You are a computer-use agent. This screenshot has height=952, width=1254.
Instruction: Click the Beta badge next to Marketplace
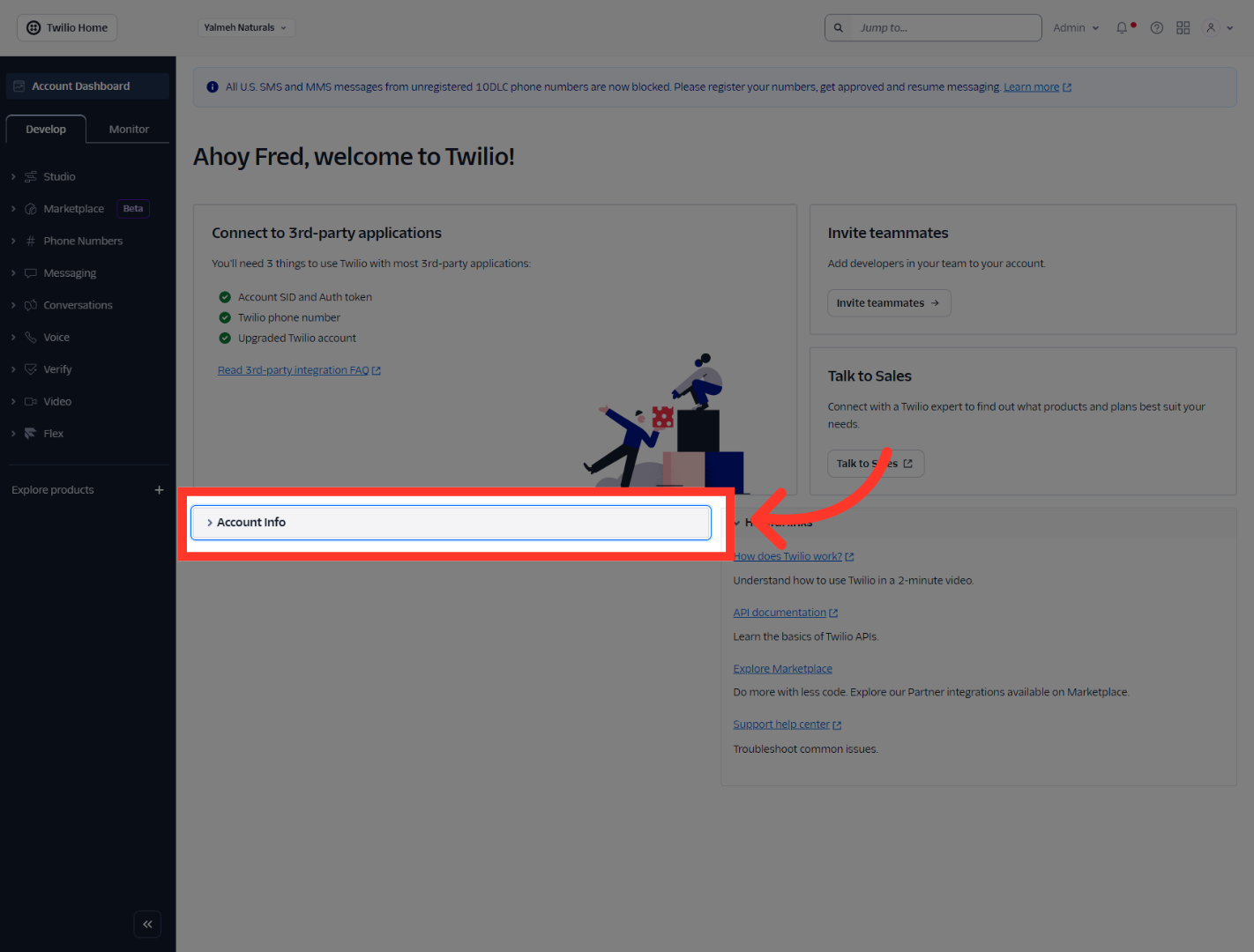click(x=133, y=209)
